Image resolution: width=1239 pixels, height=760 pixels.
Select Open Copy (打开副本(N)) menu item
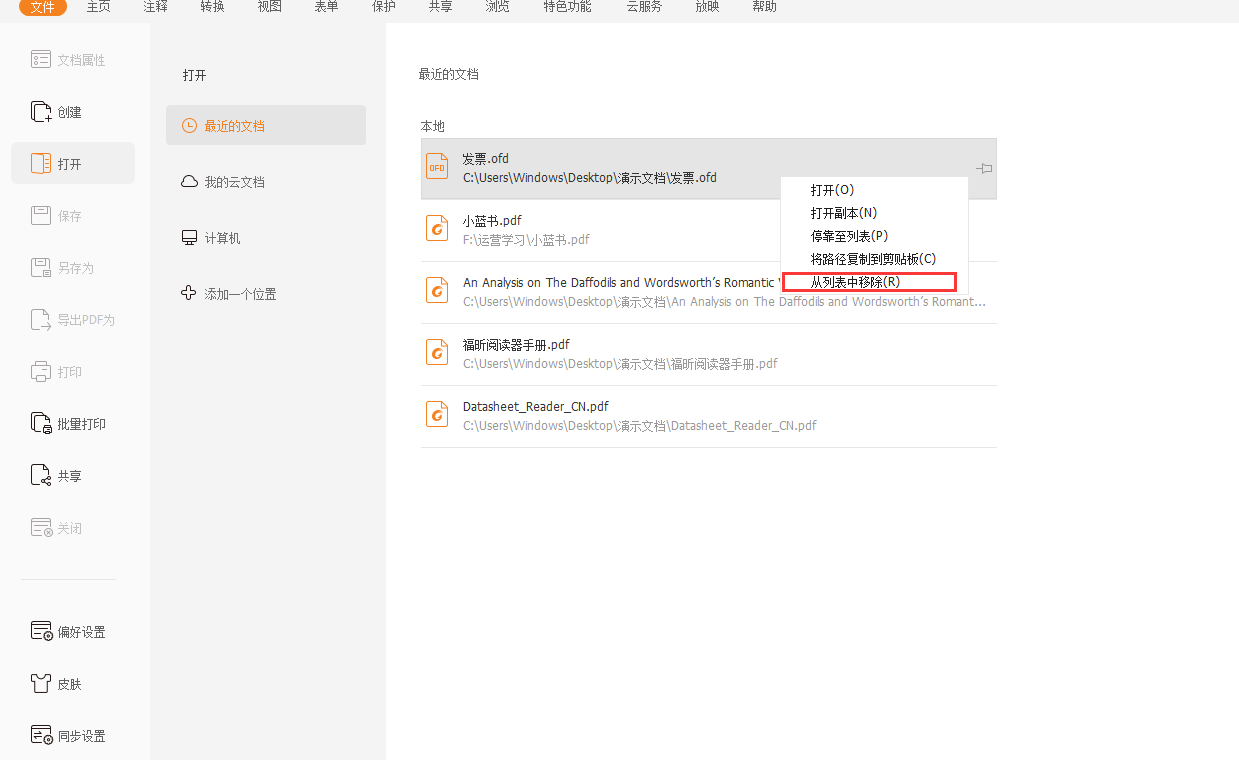843,213
